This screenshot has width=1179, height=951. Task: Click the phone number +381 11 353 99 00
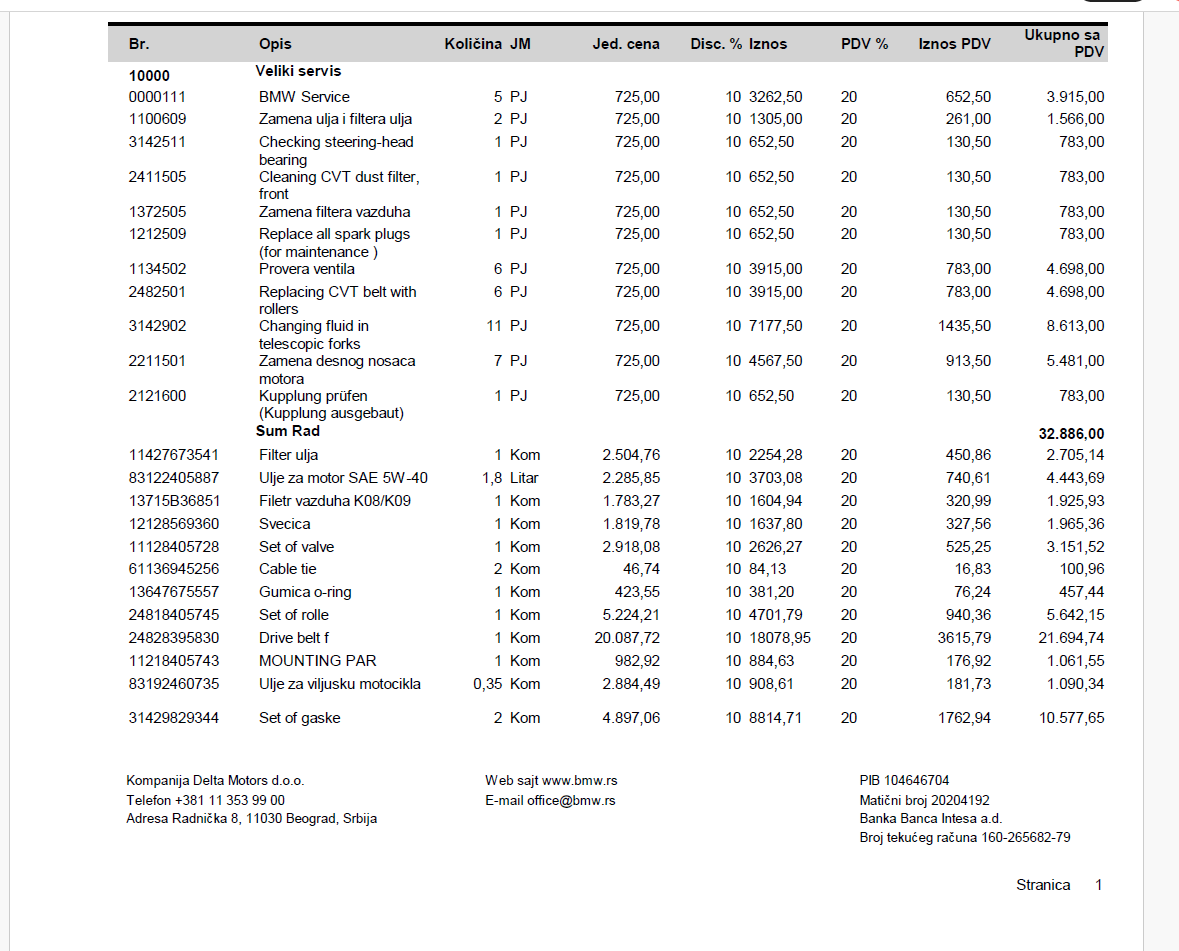coord(229,801)
